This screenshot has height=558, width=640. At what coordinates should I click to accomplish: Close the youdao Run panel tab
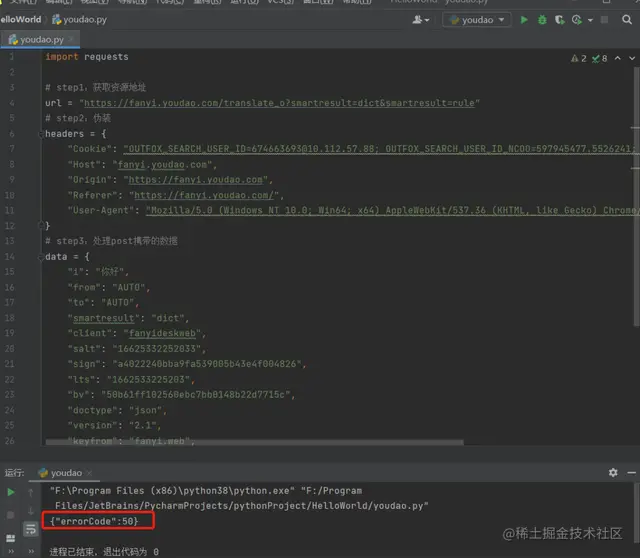89,473
